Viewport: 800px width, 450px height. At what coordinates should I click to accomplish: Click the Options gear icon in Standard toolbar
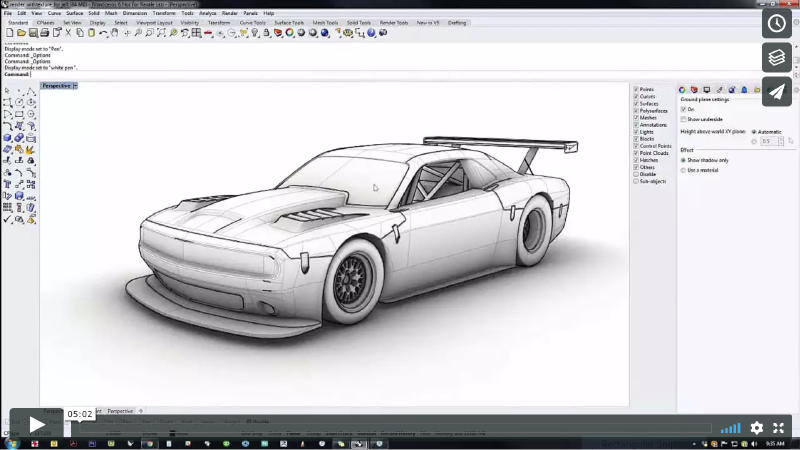pos(348,33)
